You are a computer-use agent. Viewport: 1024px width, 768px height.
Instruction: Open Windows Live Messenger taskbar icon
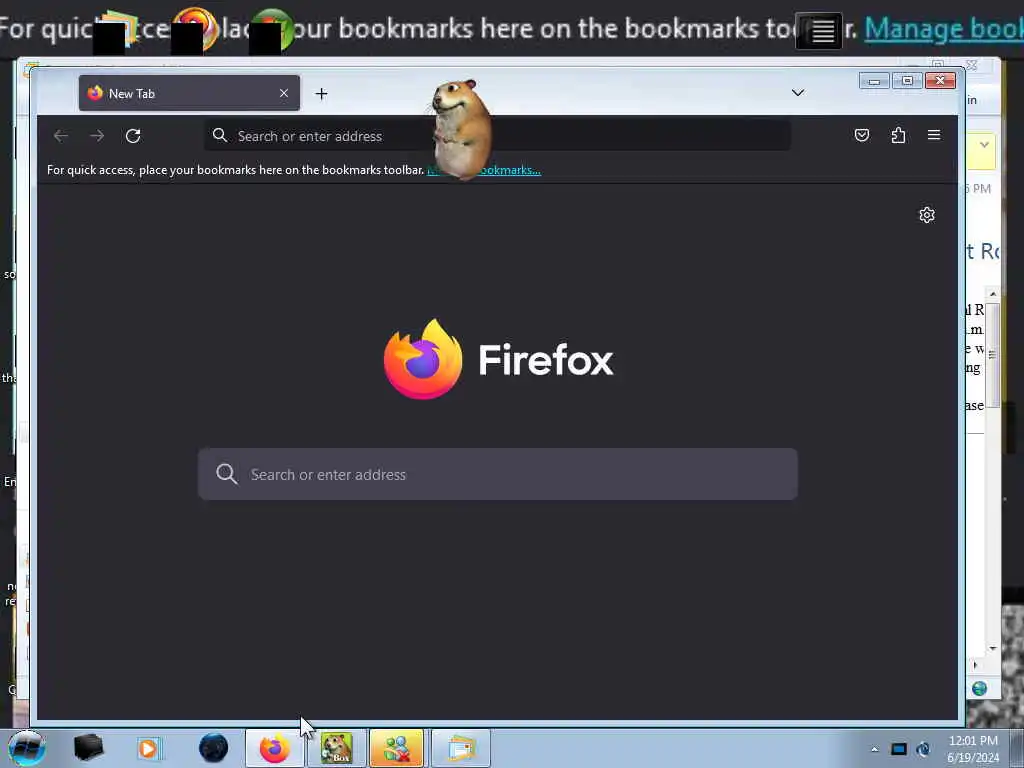tap(396, 748)
